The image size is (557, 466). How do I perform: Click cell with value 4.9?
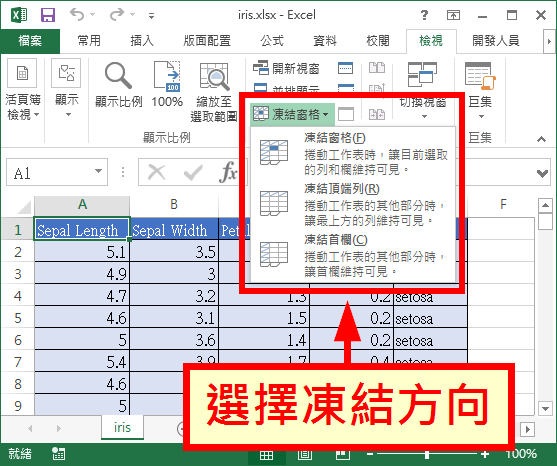point(82,274)
